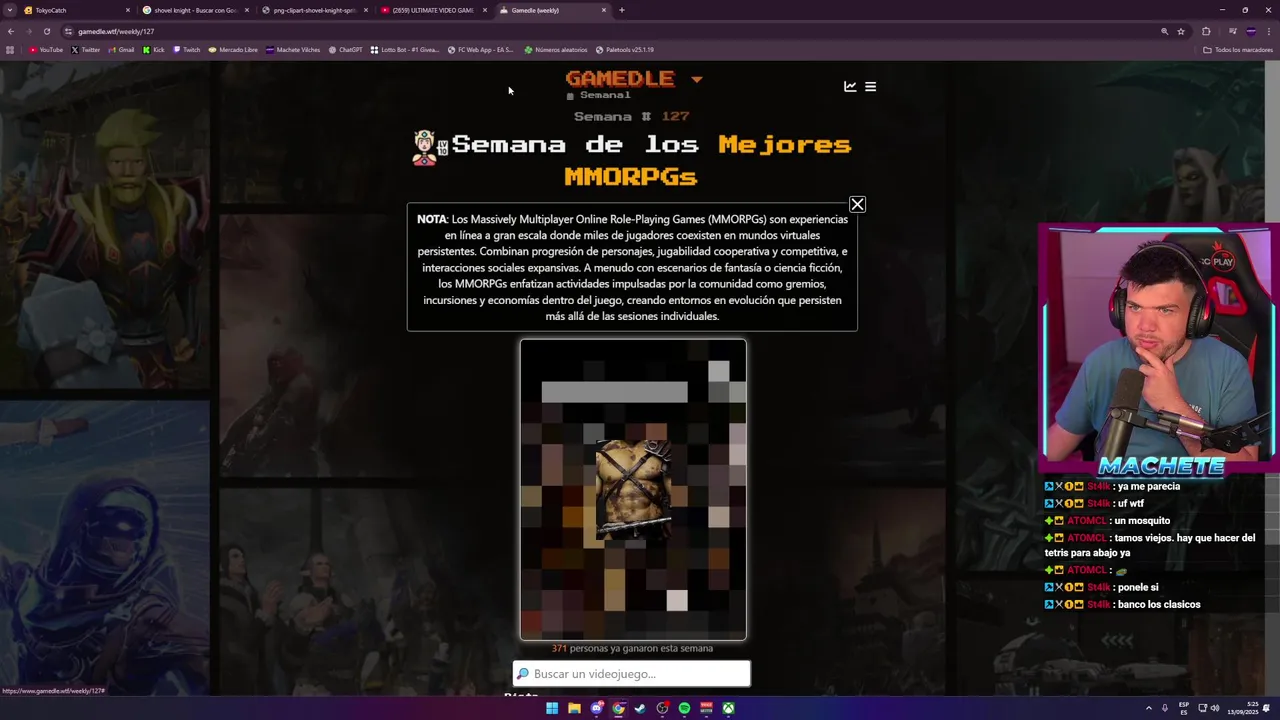Open the Paletools v25.1.19 bookmark
Screen dimensions: 1280x720
(x=625, y=50)
